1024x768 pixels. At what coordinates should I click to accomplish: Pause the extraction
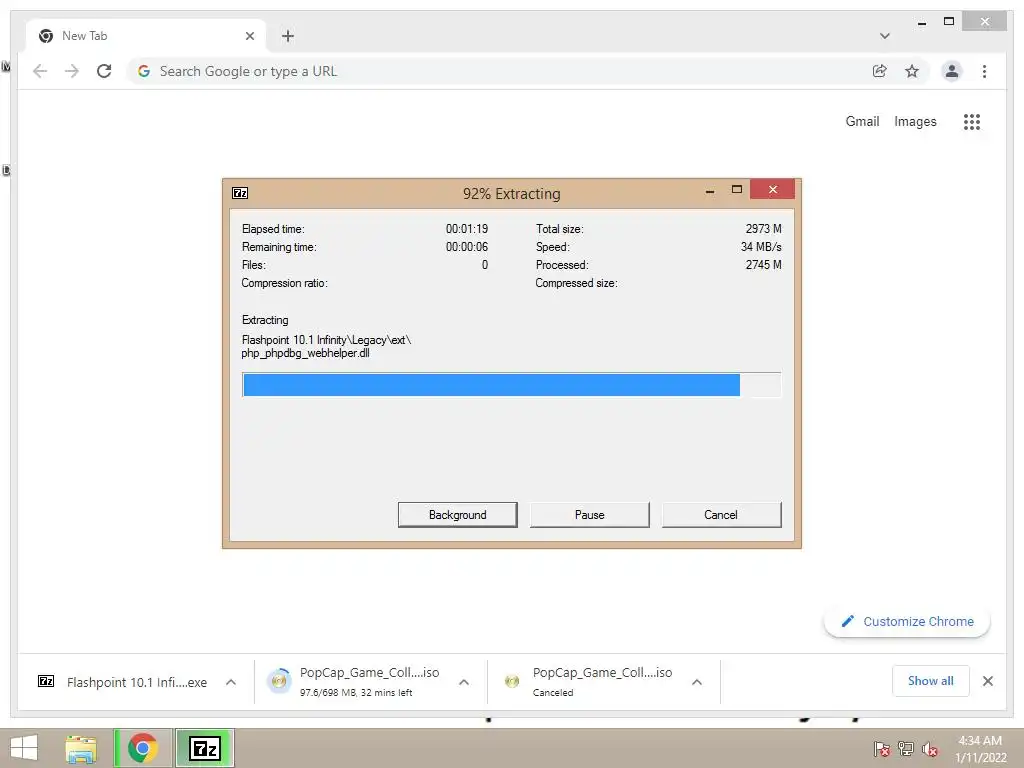coord(589,515)
